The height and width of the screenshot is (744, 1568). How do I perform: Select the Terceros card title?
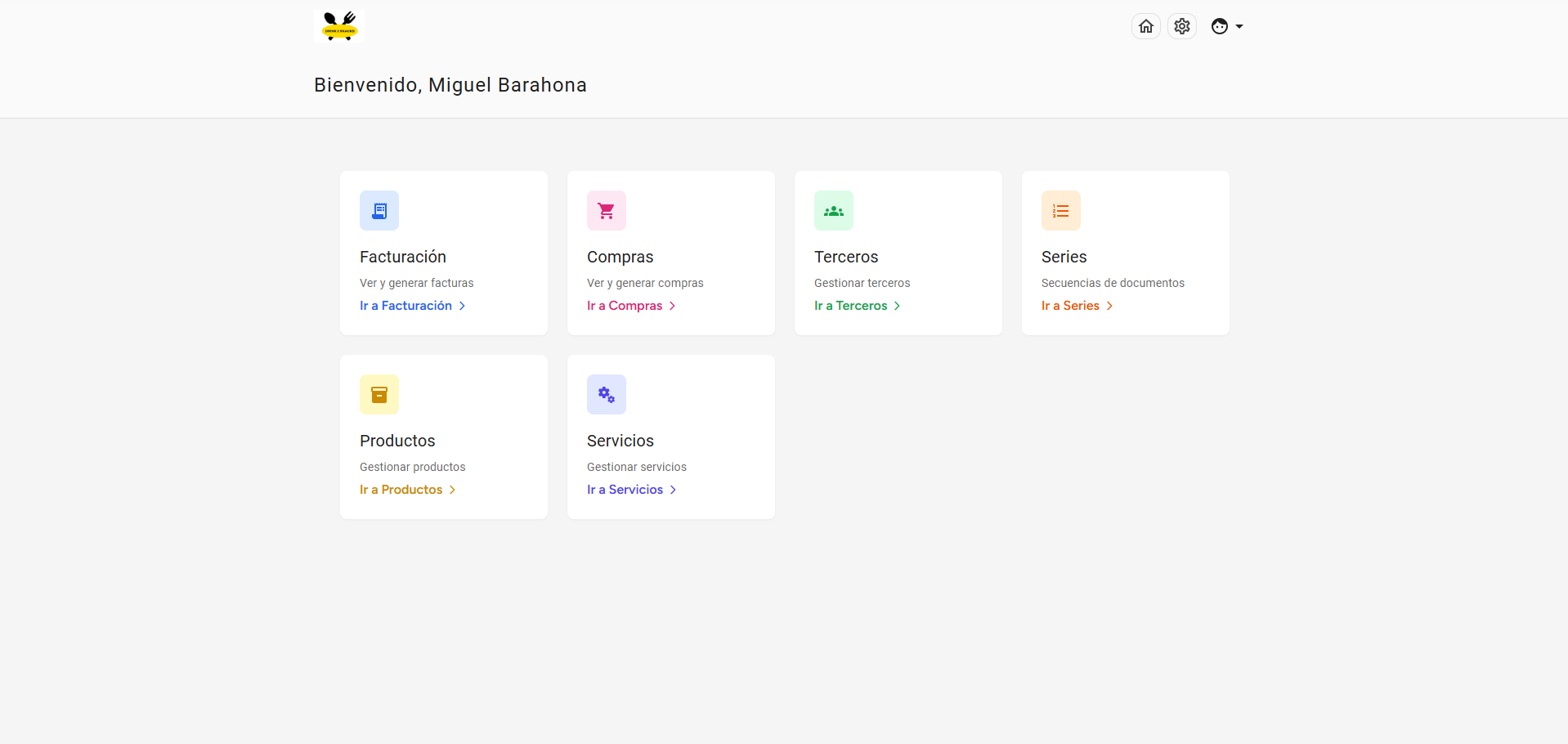[846, 257]
